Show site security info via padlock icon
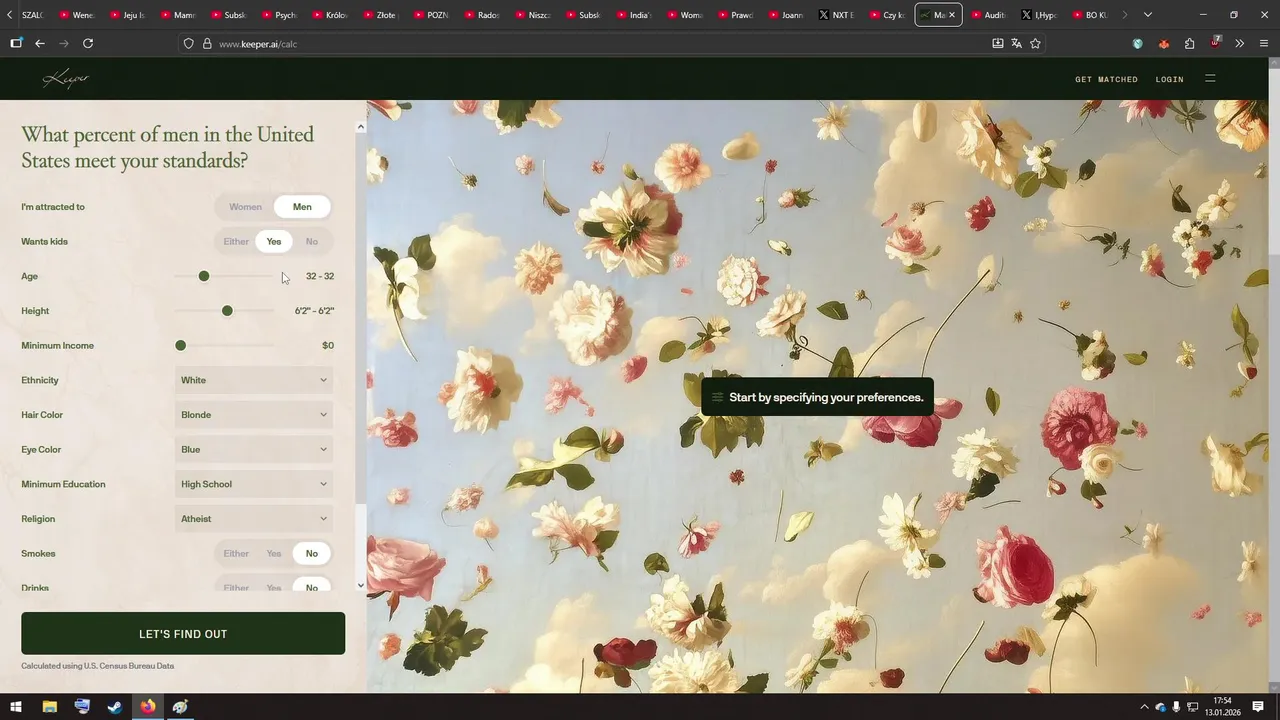 pos(207,43)
